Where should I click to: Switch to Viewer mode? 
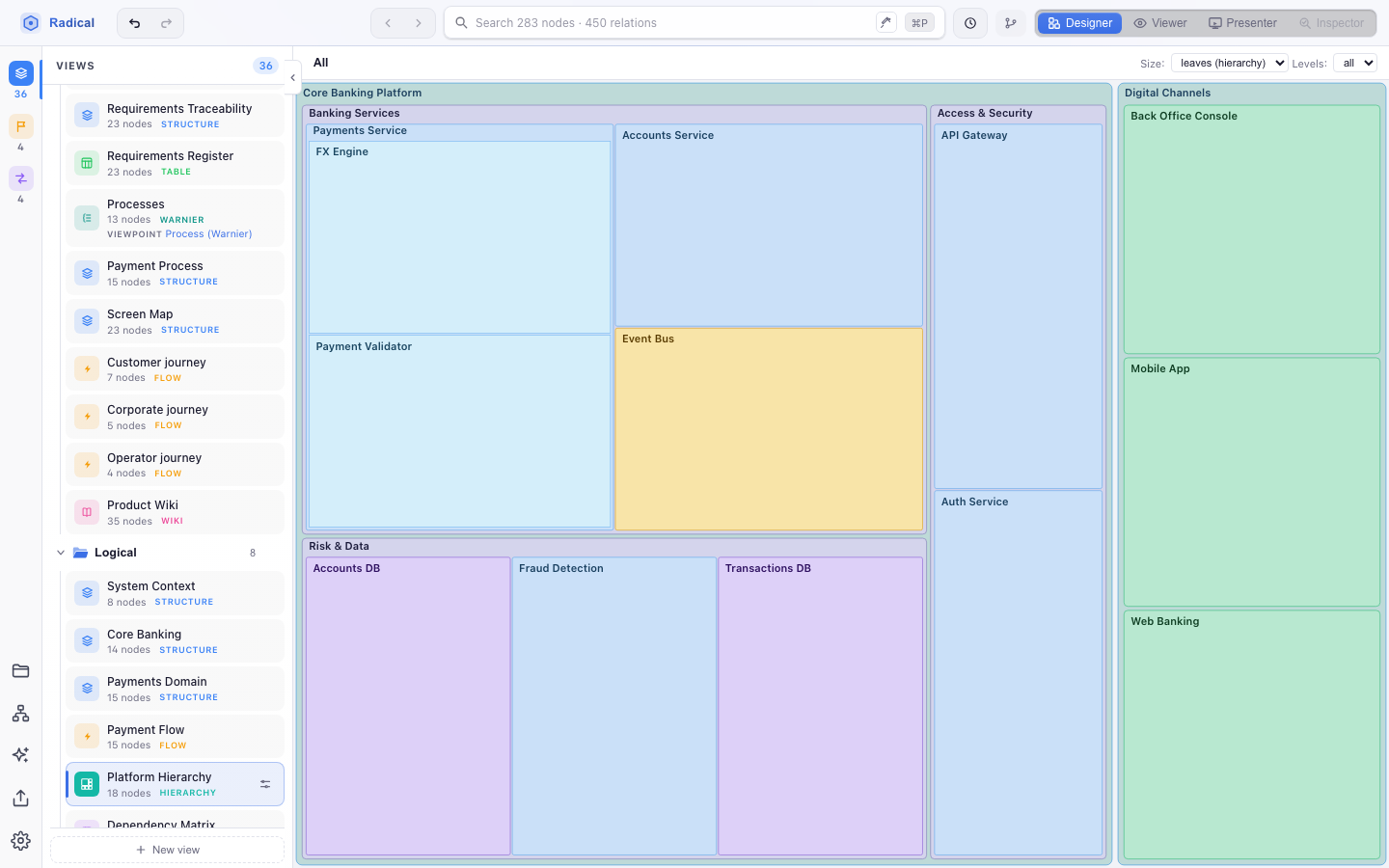(x=1160, y=23)
